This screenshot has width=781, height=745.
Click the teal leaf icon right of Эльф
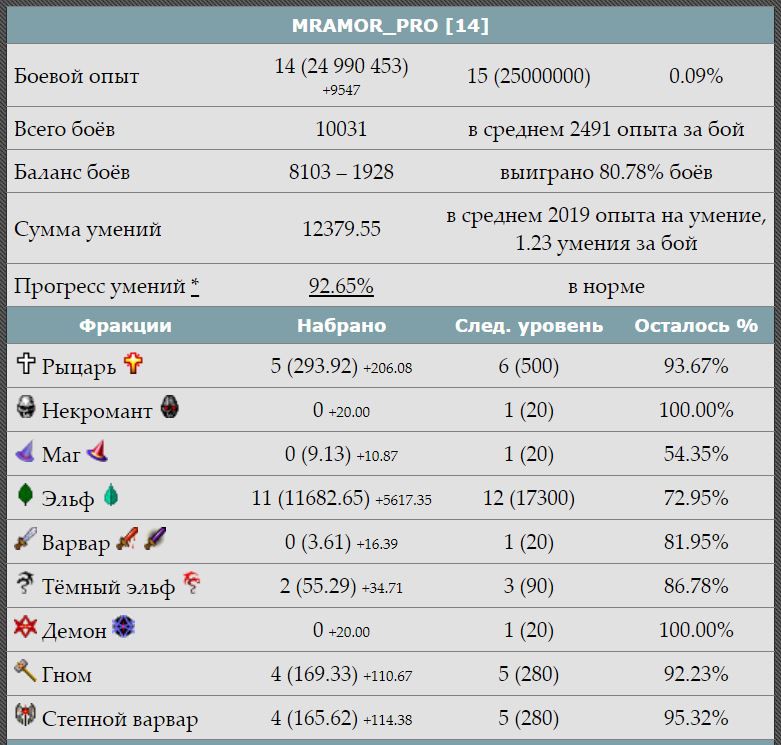pos(110,497)
